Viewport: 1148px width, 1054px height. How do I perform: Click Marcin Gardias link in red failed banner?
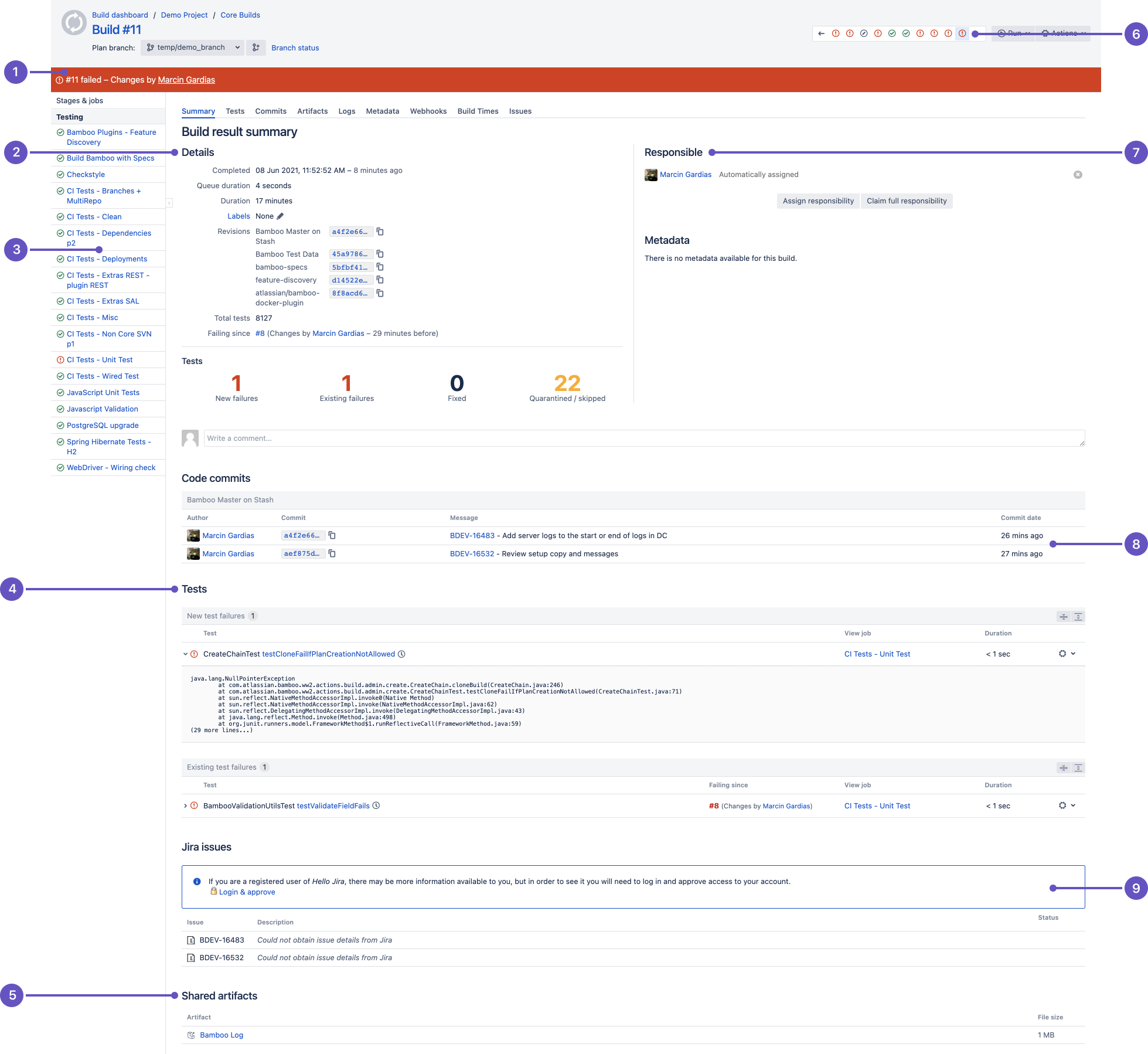186,80
